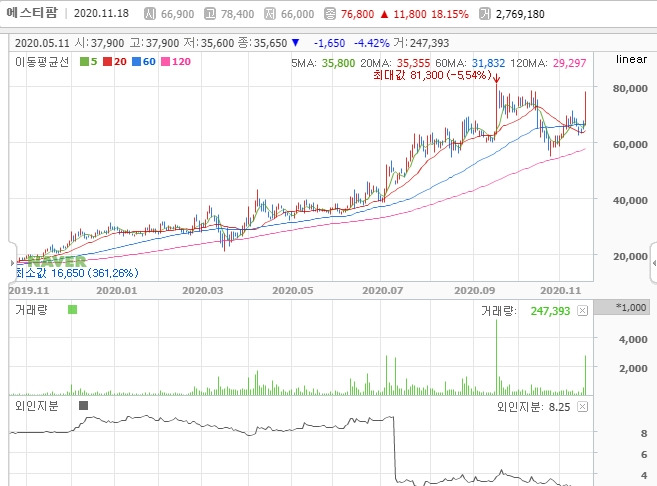Click the 20MA value 35,355
The width and height of the screenshot is (657, 486).
(413, 63)
